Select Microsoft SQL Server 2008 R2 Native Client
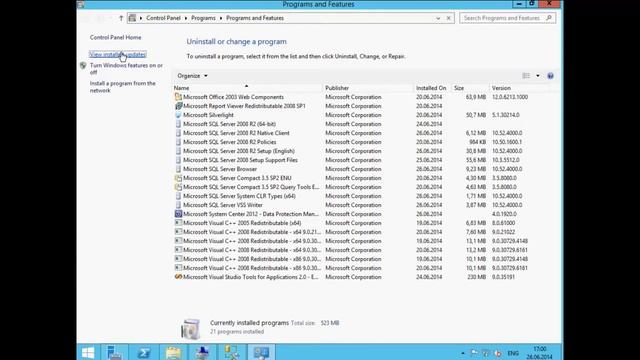The height and width of the screenshot is (360, 640). point(351,133)
